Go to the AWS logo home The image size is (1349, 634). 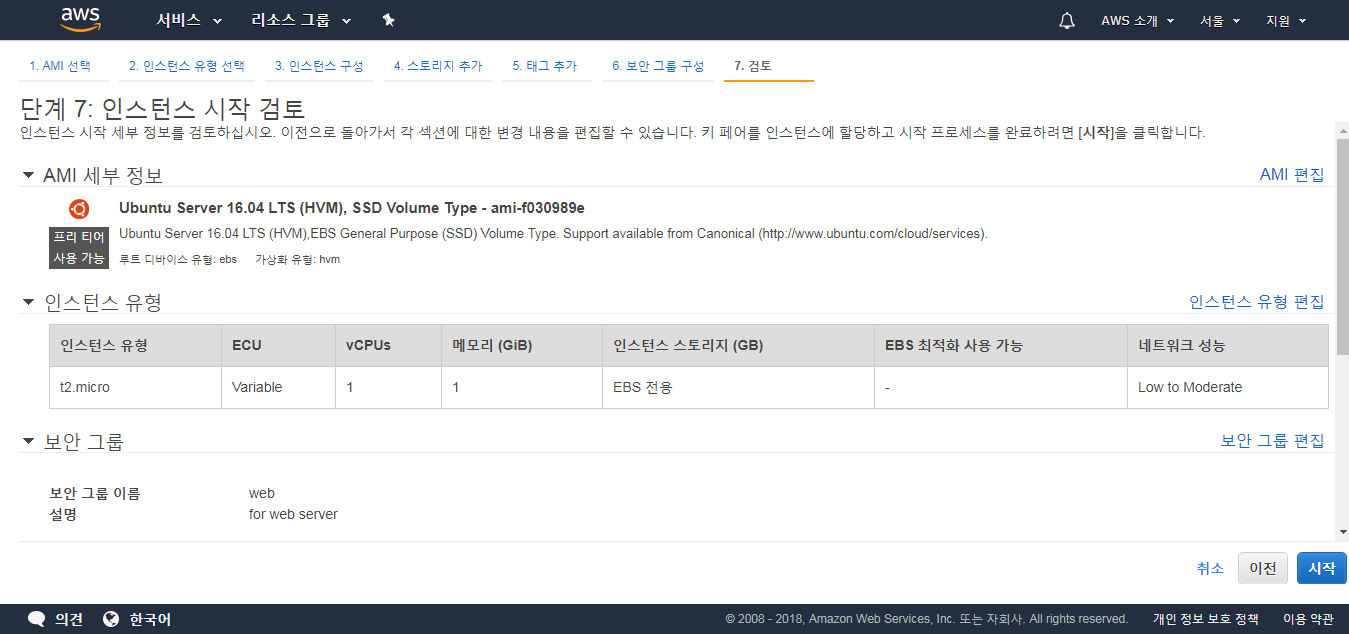pyautogui.click(x=81, y=18)
